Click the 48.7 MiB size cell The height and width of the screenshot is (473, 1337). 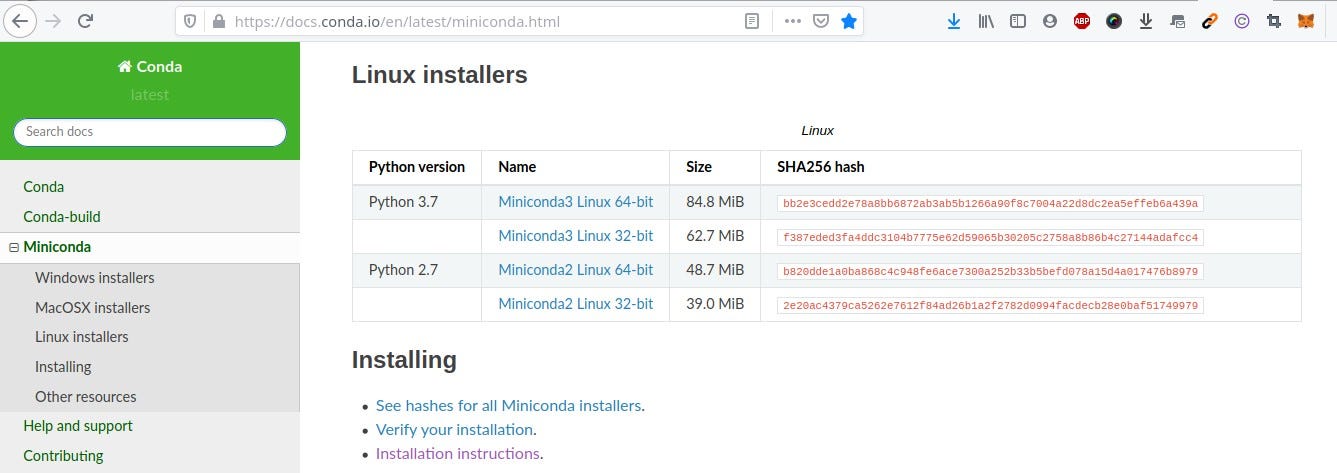click(715, 270)
